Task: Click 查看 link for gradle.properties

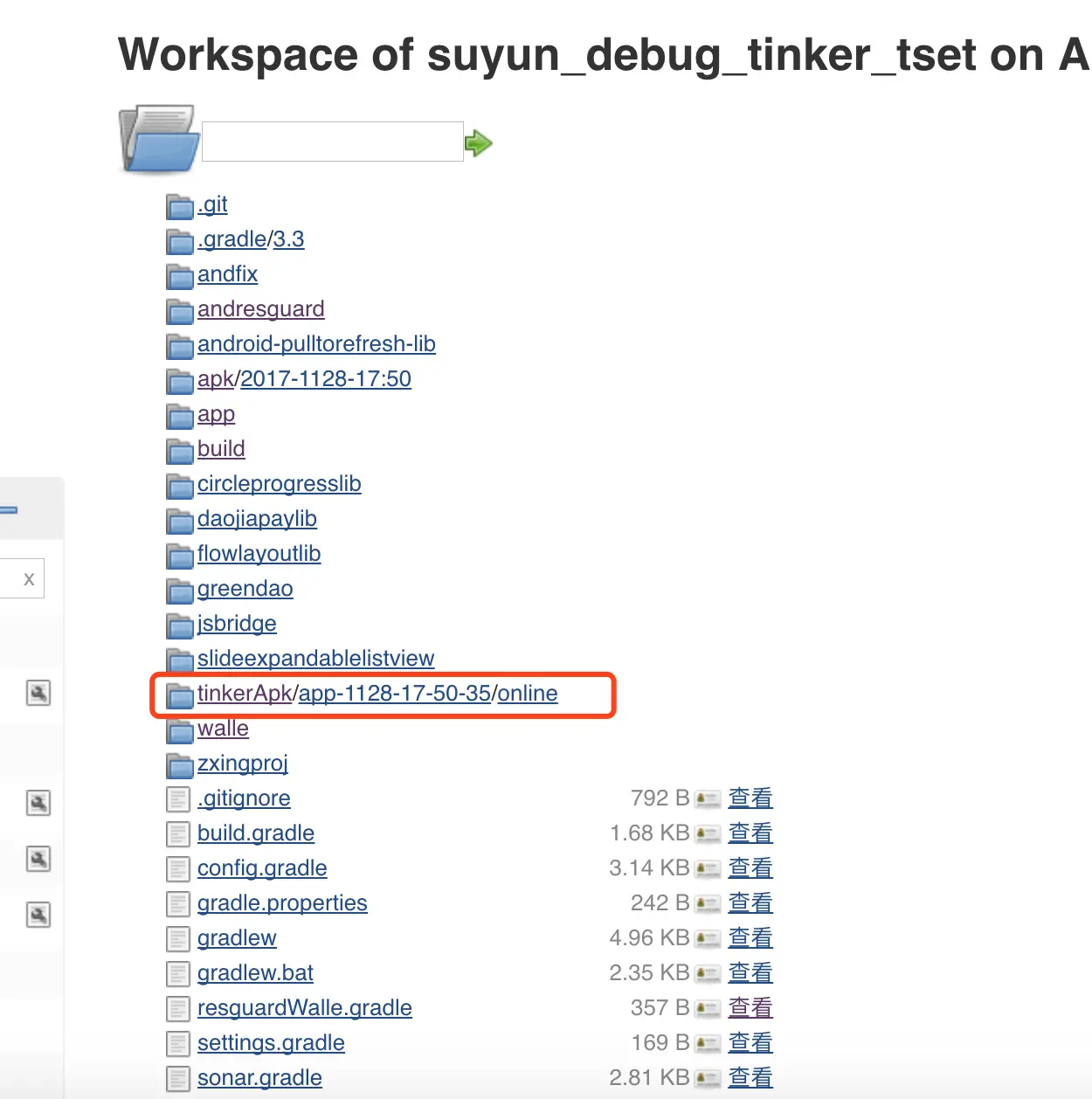Action: pyautogui.click(x=750, y=903)
